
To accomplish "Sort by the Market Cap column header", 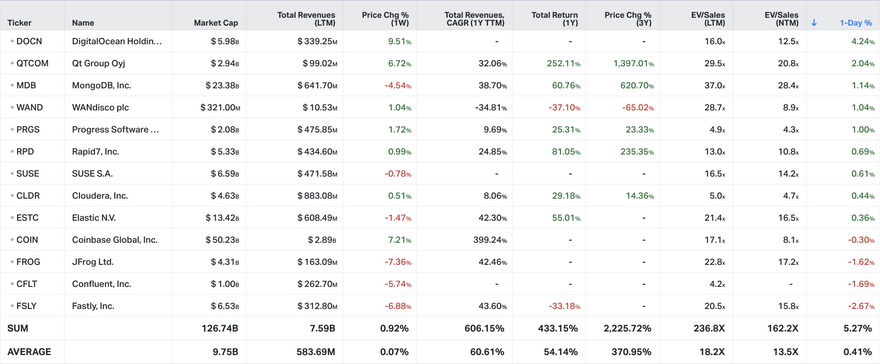I will pos(216,23).
